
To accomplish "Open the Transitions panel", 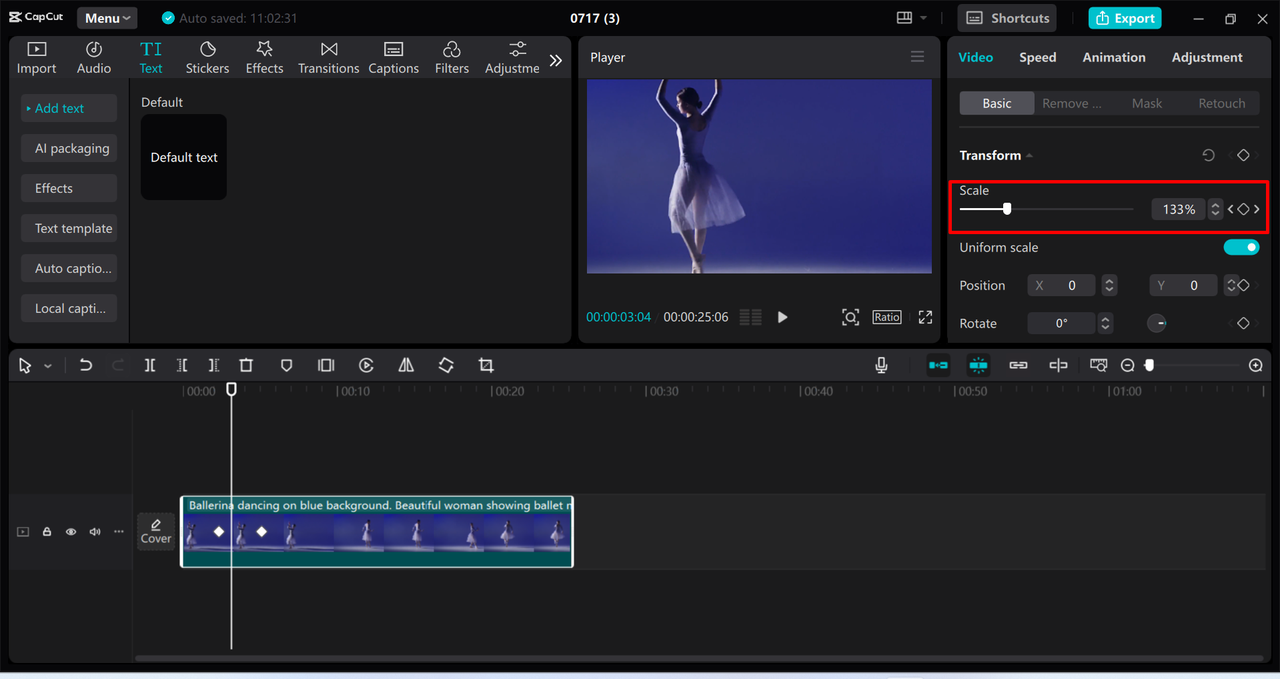I will click(328, 58).
